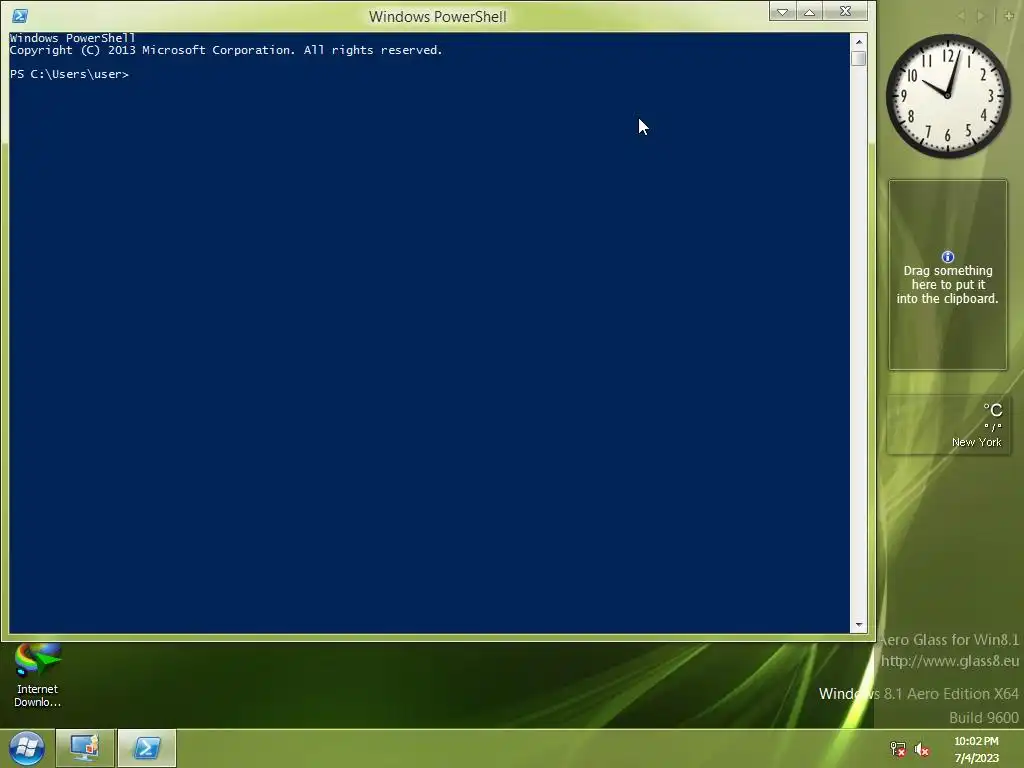Click the clipboard gadget drop area
Screen dimensions: 1024x768
point(948,275)
